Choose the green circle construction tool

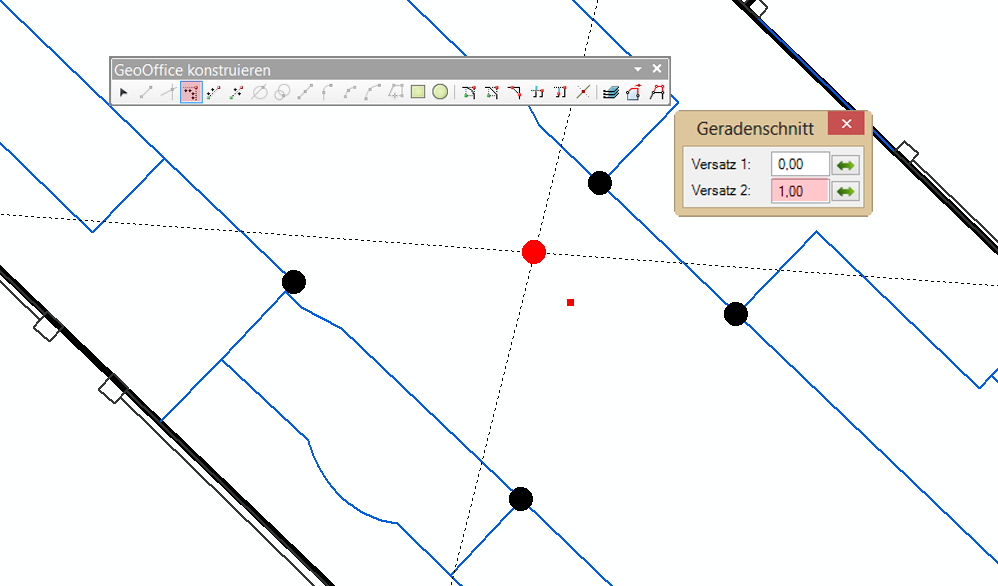[x=439, y=93]
